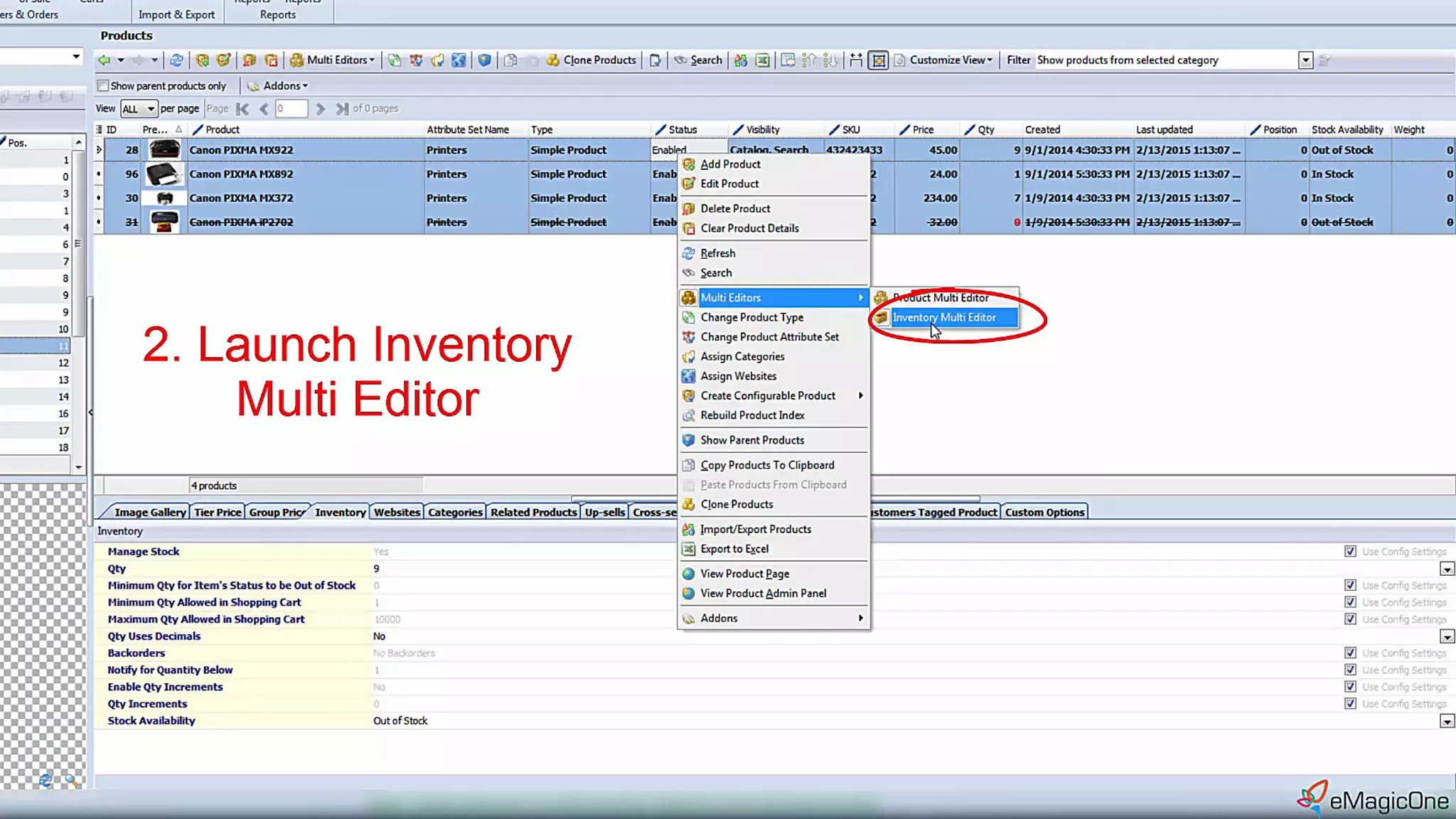The width and height of the screenshot is (1456, 819).
Task: Click the page number input field
Action: coord(291,109)
